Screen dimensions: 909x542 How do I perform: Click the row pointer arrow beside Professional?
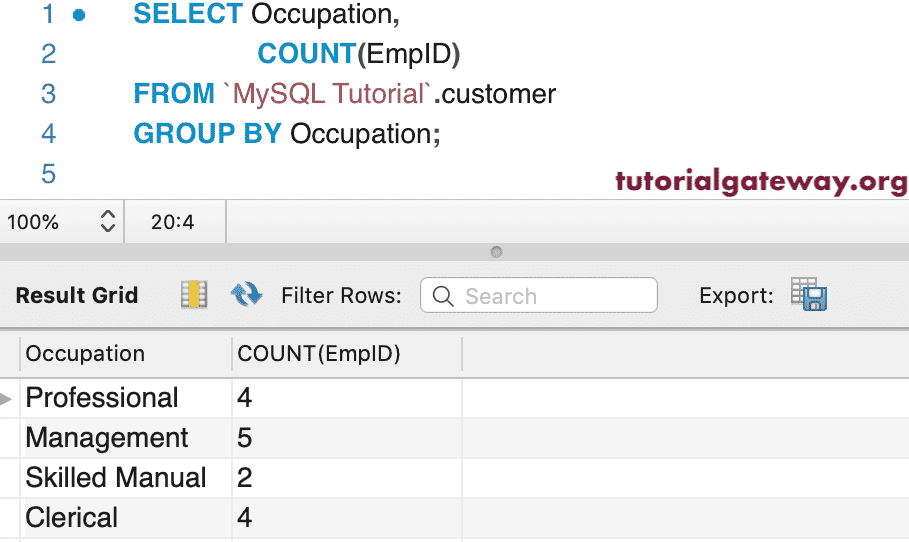pos(6,398)
